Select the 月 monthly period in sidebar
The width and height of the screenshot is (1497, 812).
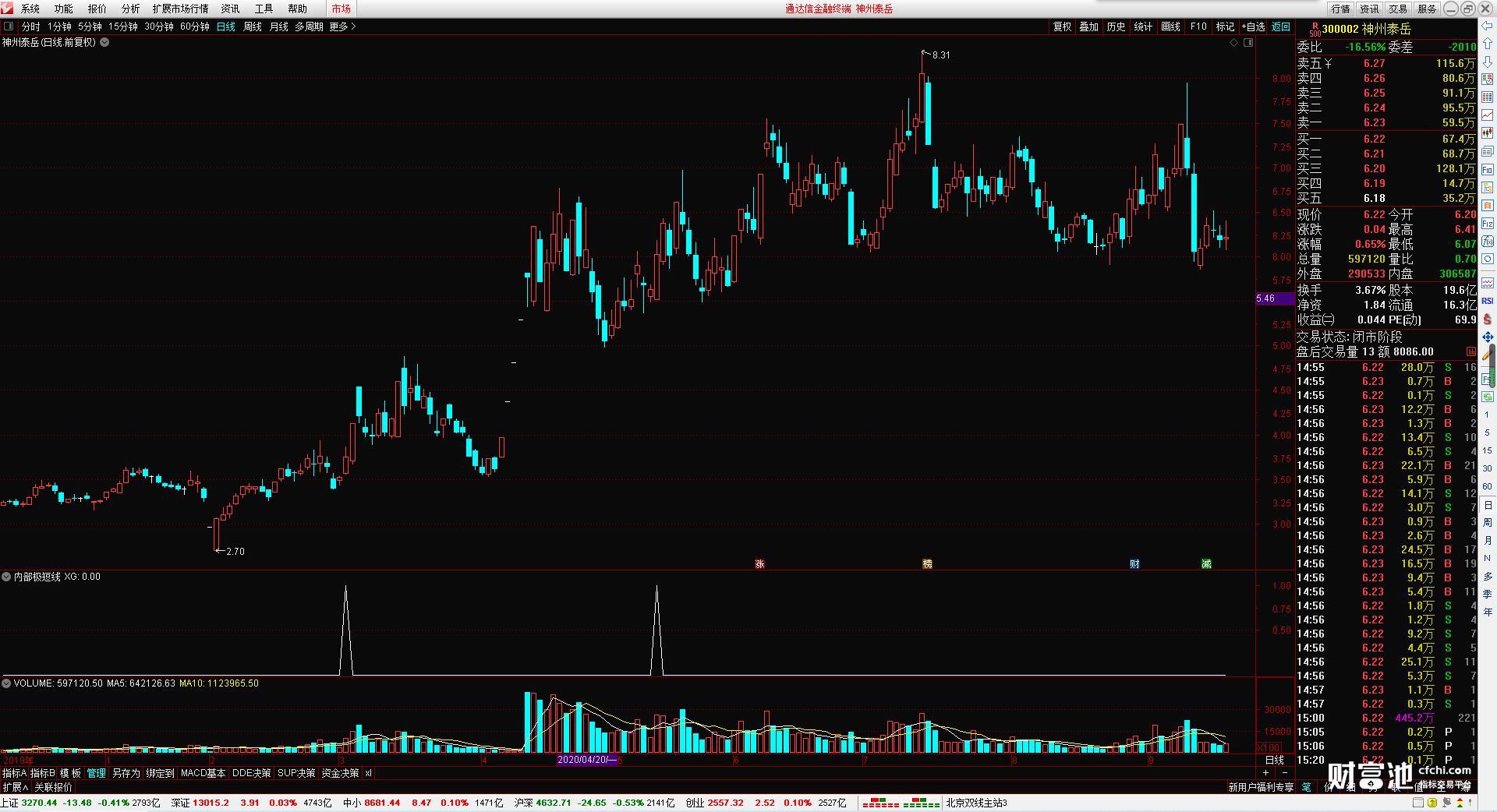tap(1487, 540)
